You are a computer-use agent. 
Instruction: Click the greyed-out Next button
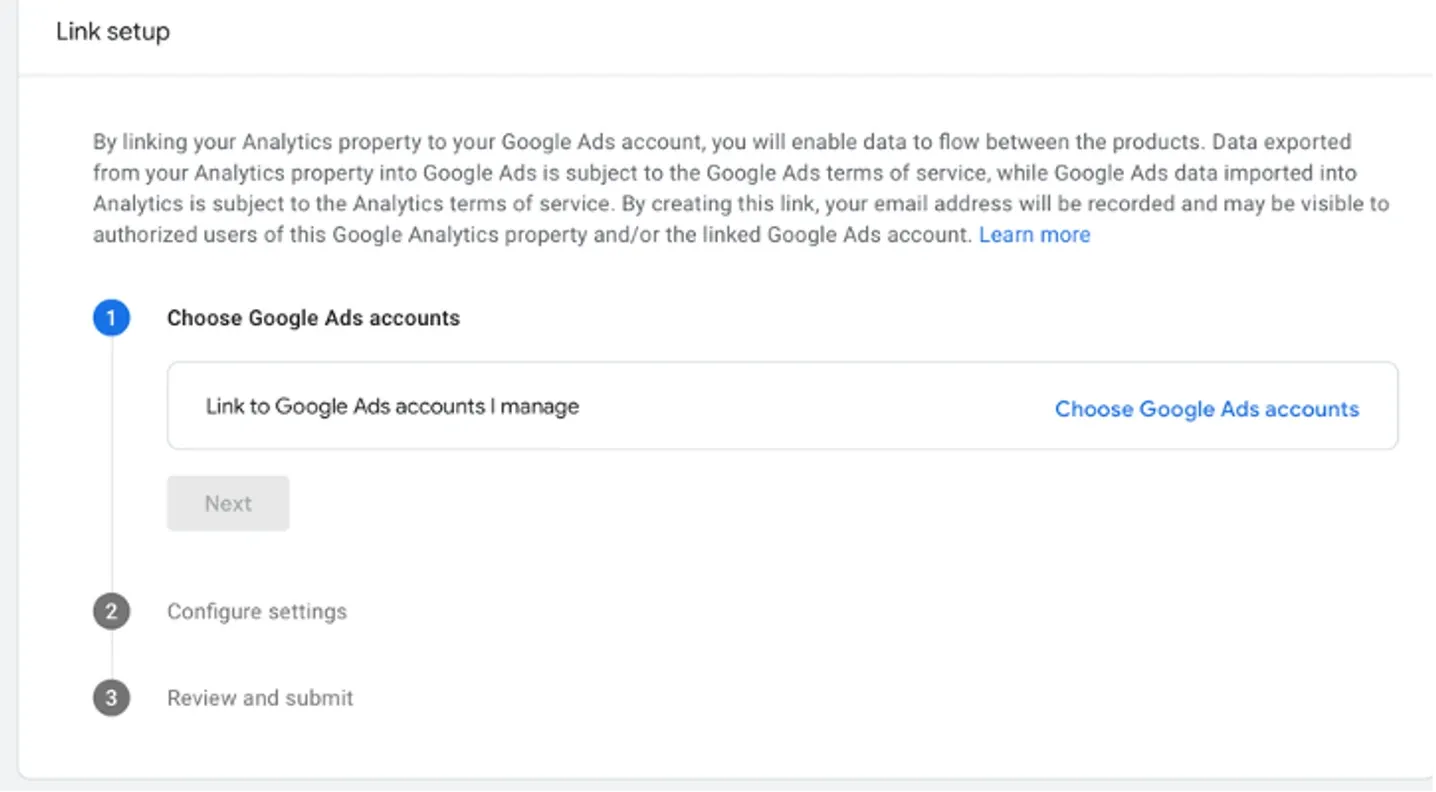pos(228,503)
